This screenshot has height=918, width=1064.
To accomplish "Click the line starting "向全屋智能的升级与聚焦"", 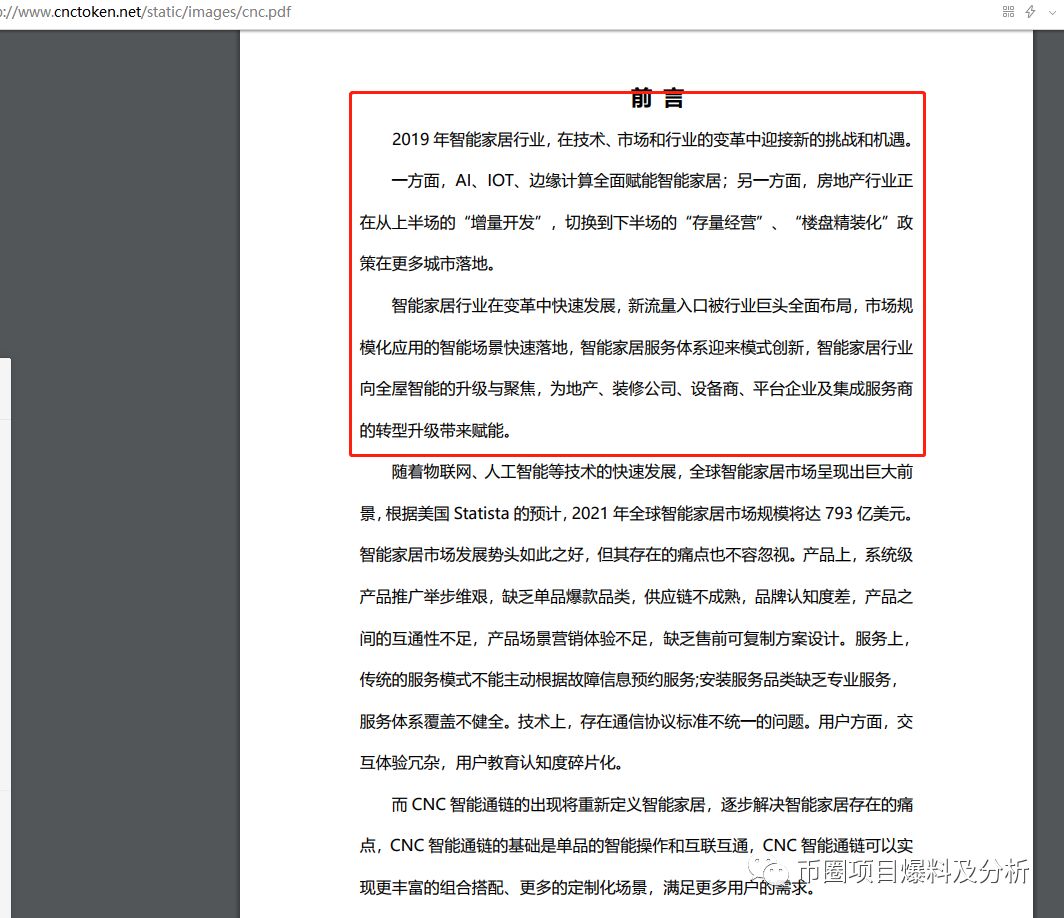I will coord(636,389).
